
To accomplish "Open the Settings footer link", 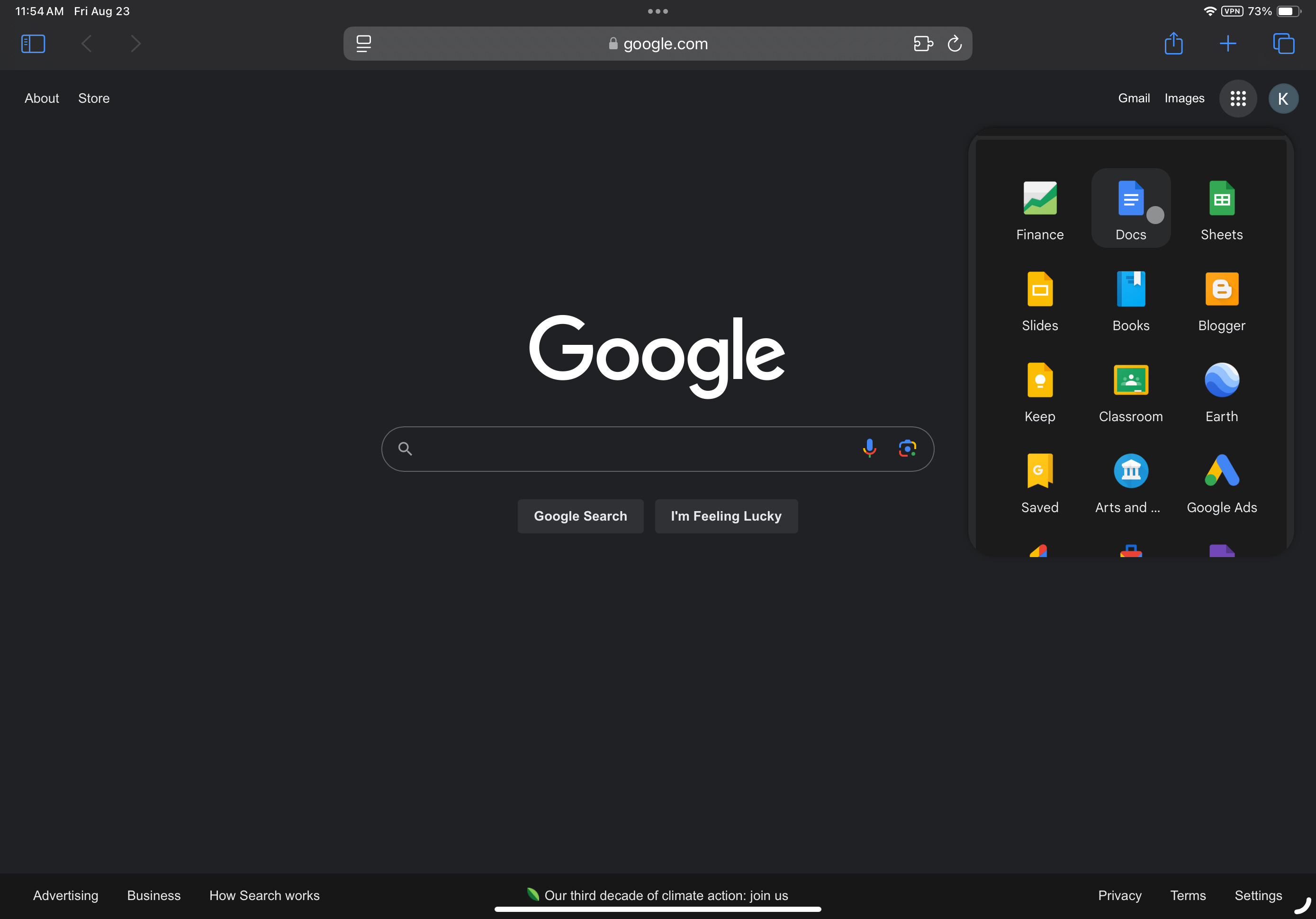I will pos(1258,895).
